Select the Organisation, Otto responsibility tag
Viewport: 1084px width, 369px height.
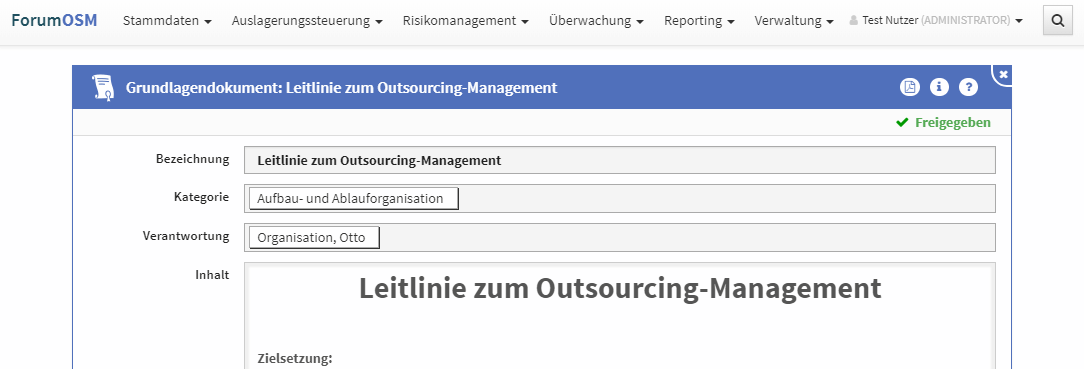pos(315,238)
